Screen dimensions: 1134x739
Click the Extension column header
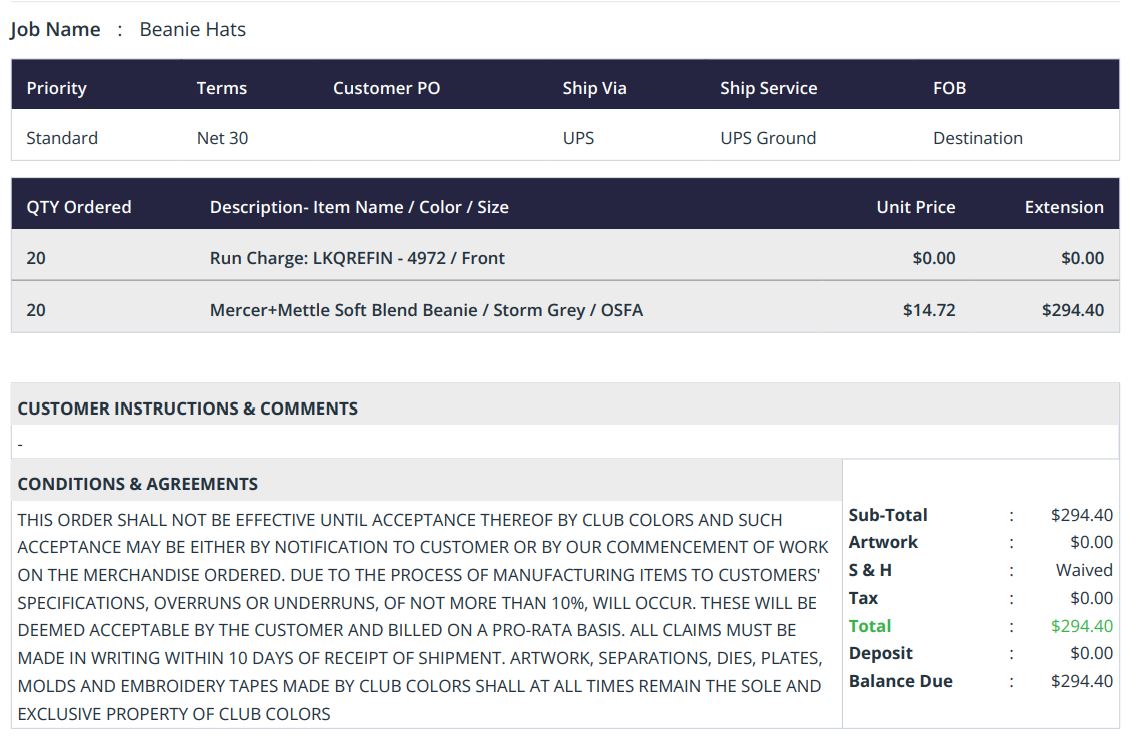1064,207
